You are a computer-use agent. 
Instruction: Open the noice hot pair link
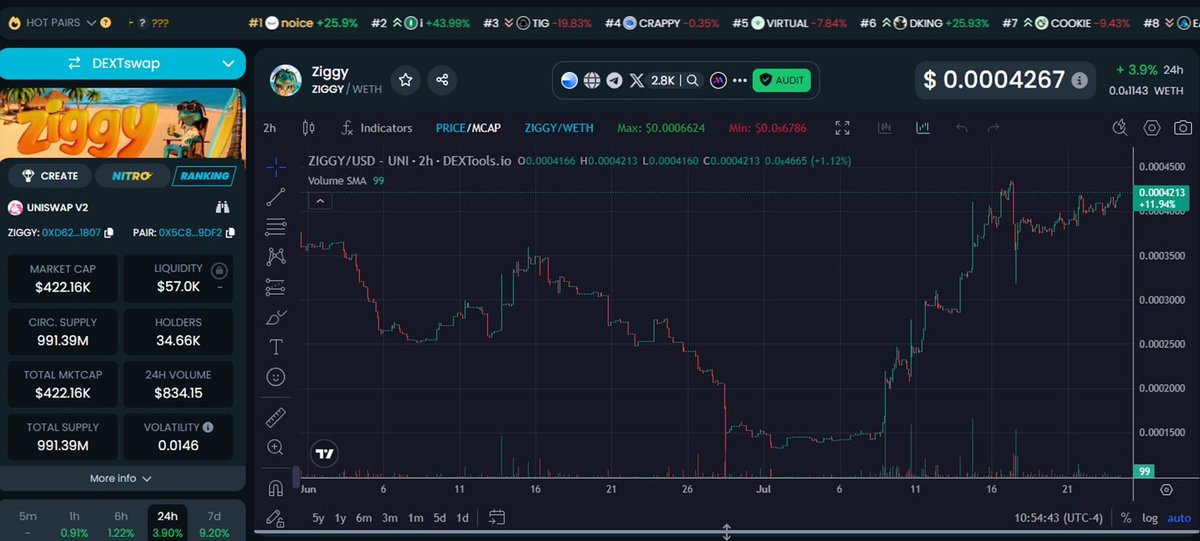click(x=302, y=22)
